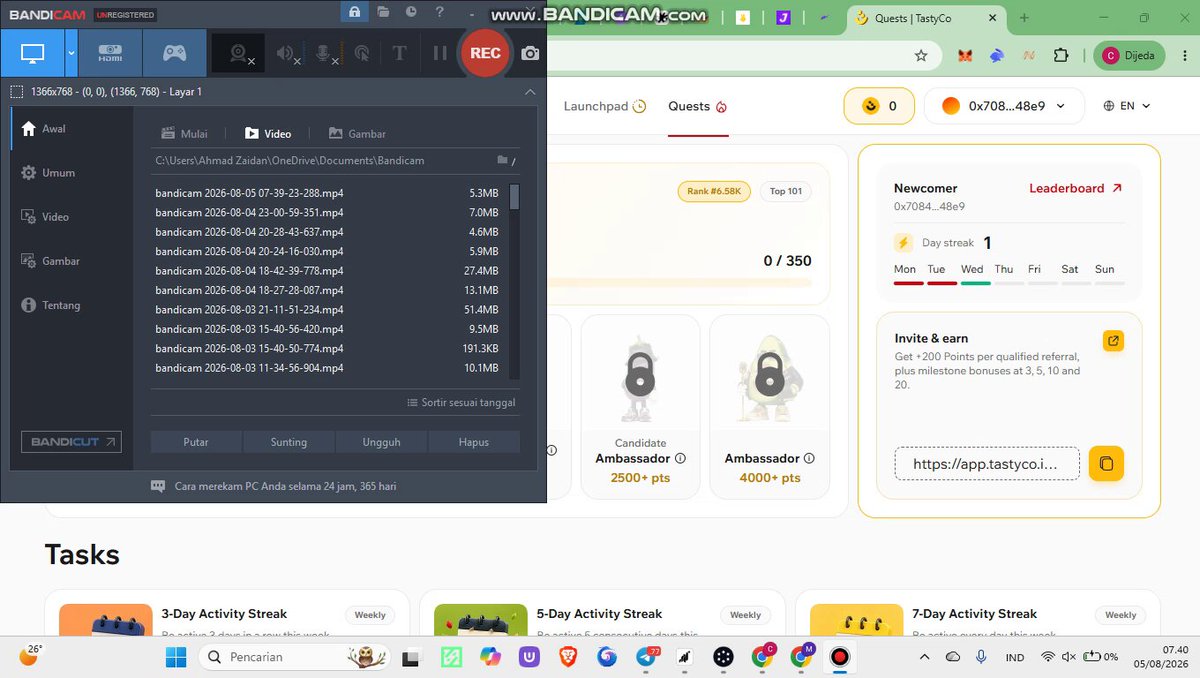Take a screenshot with the camera icon
Viewport: 1200px width, 678px height.
(x=531, y=54)
